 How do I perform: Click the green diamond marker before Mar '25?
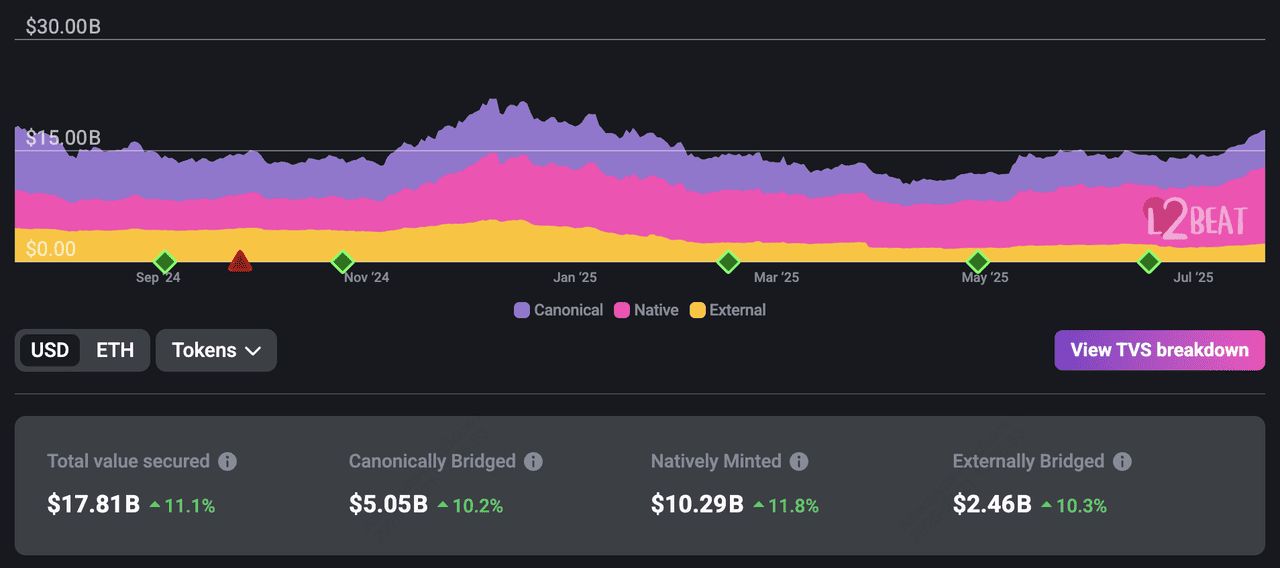click(728, 262)
